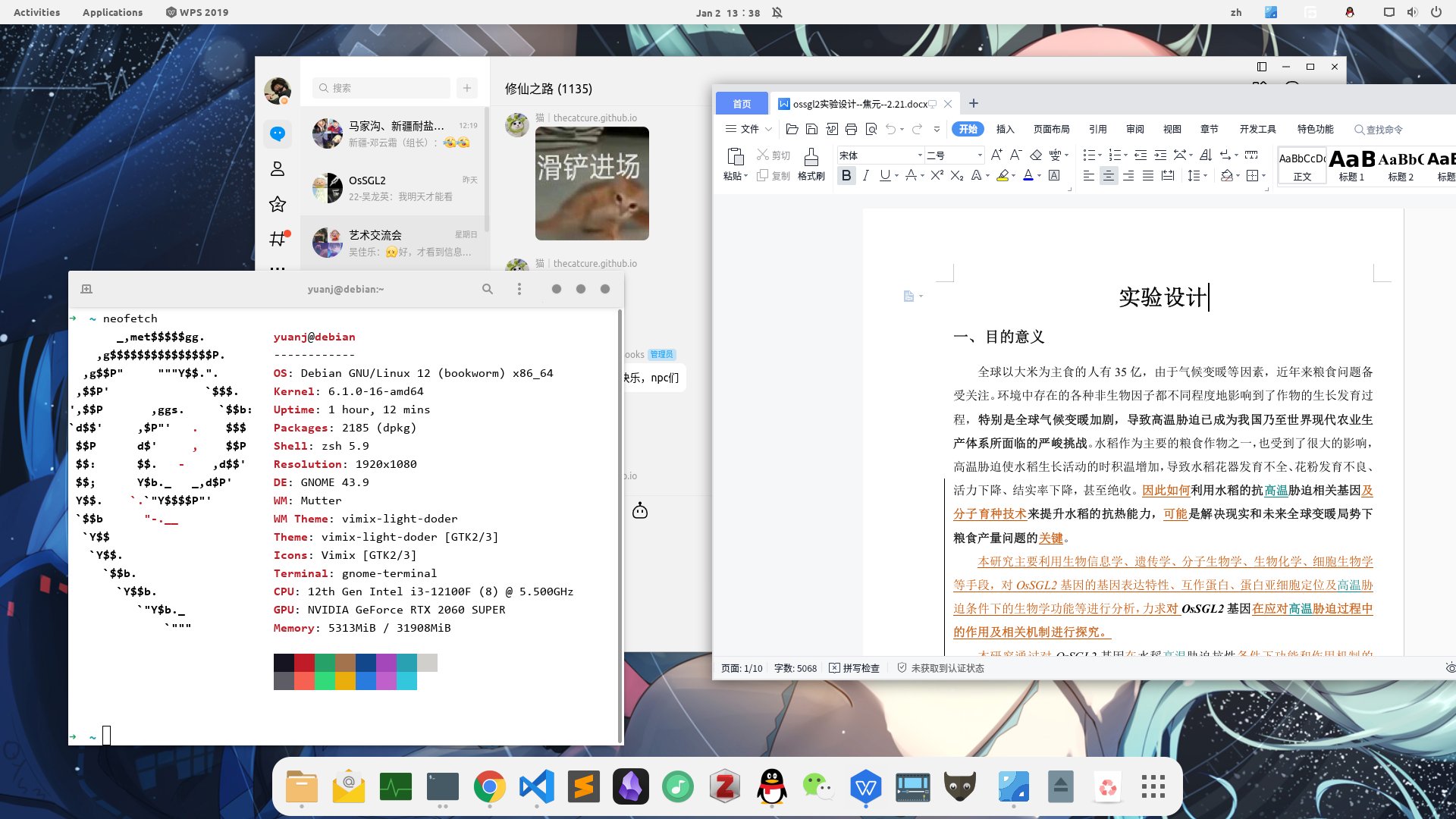Increase font size with the A+ icon
Screen dimensions: 1456x819
996,155
